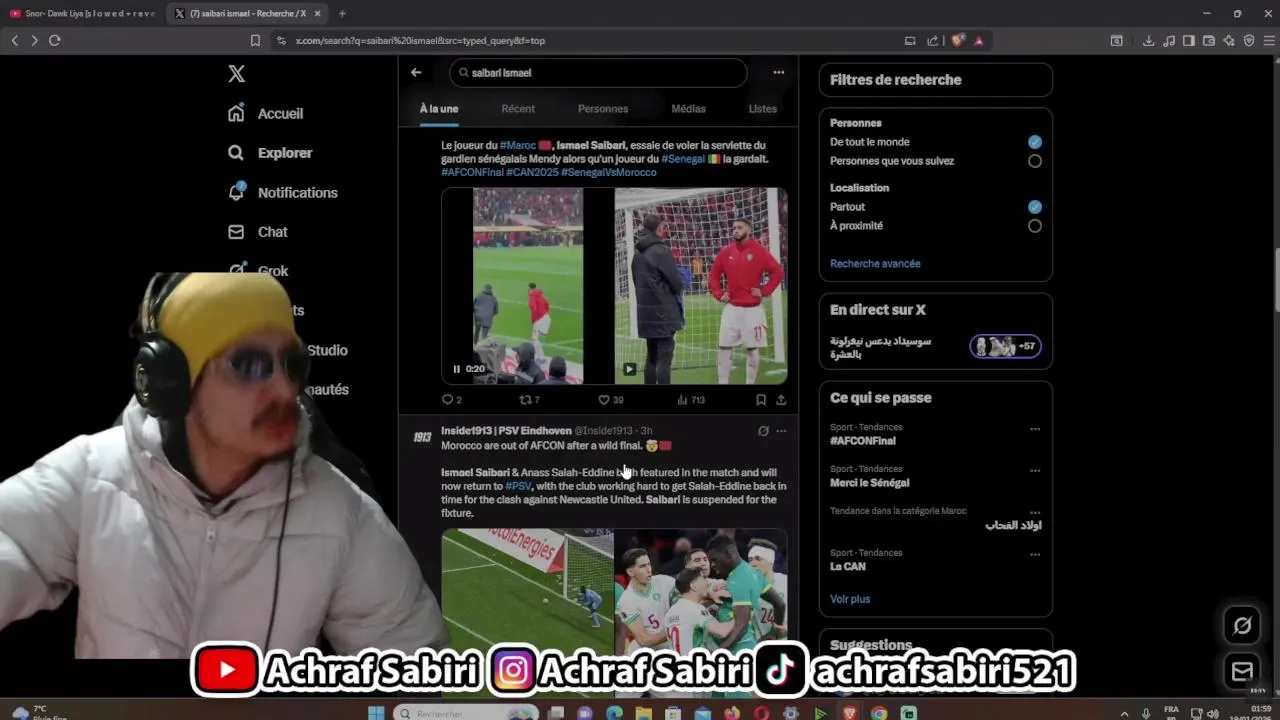Screen dimensions: 1280x720
Task: Open the #AFCONFinal hashtag in tweet
Action: 472,172
